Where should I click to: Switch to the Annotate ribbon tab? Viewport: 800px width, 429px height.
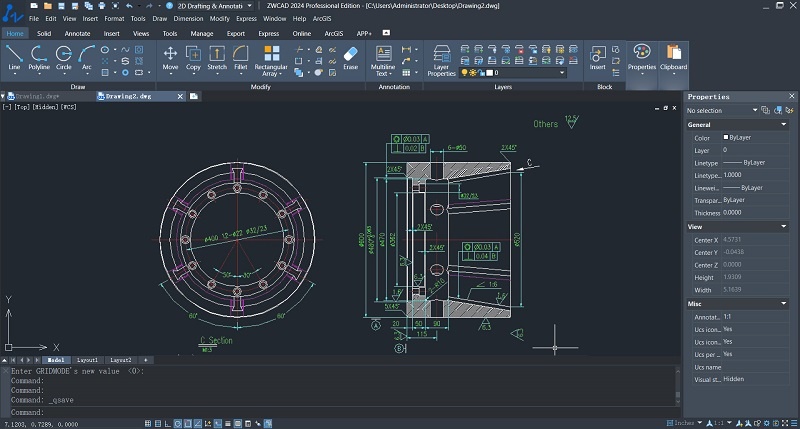click(77, 33)
